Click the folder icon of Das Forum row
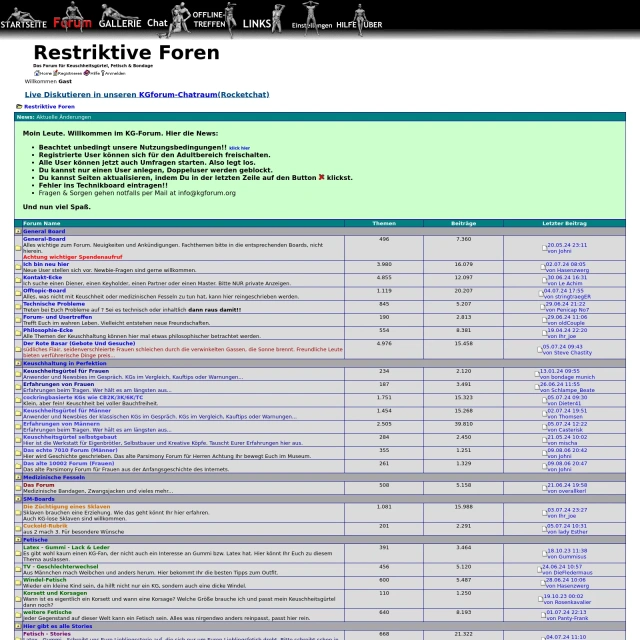Image resolution: width=640 pixels, height=640 pixels. coord(18,488)
